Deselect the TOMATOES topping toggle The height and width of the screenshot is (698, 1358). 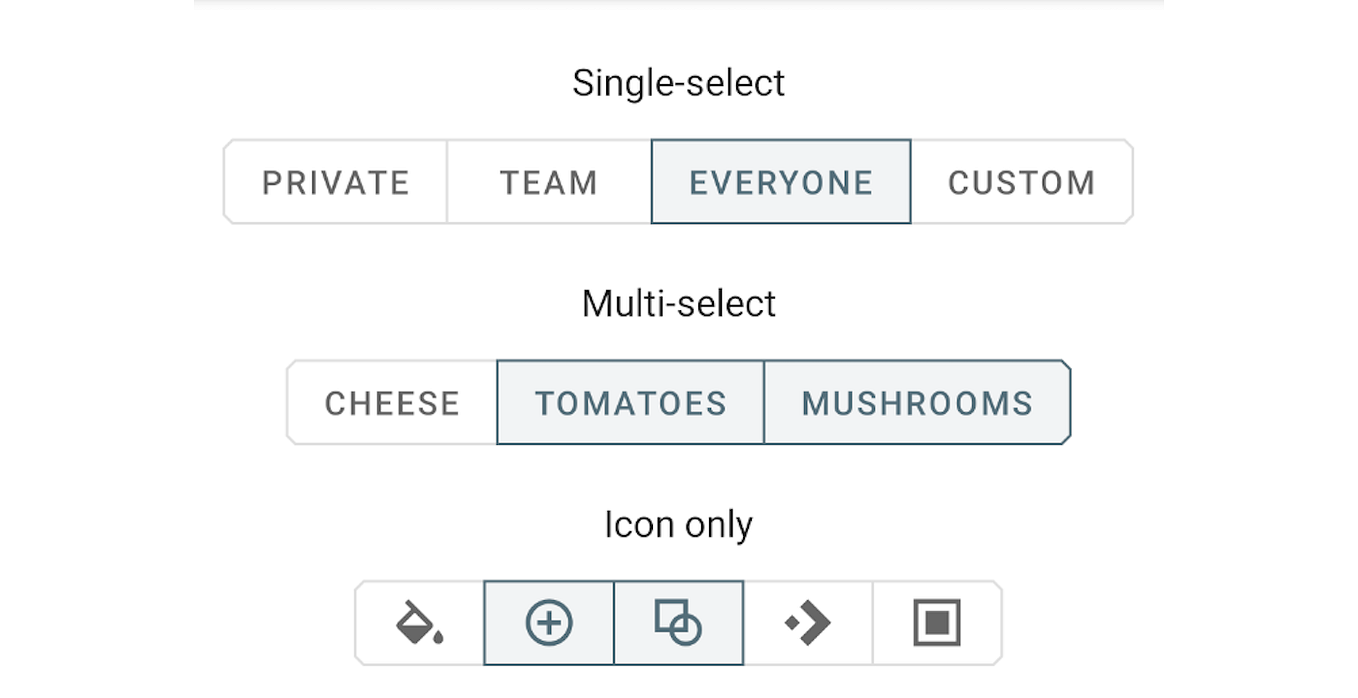pyautogui.click(x=631, y=403)
